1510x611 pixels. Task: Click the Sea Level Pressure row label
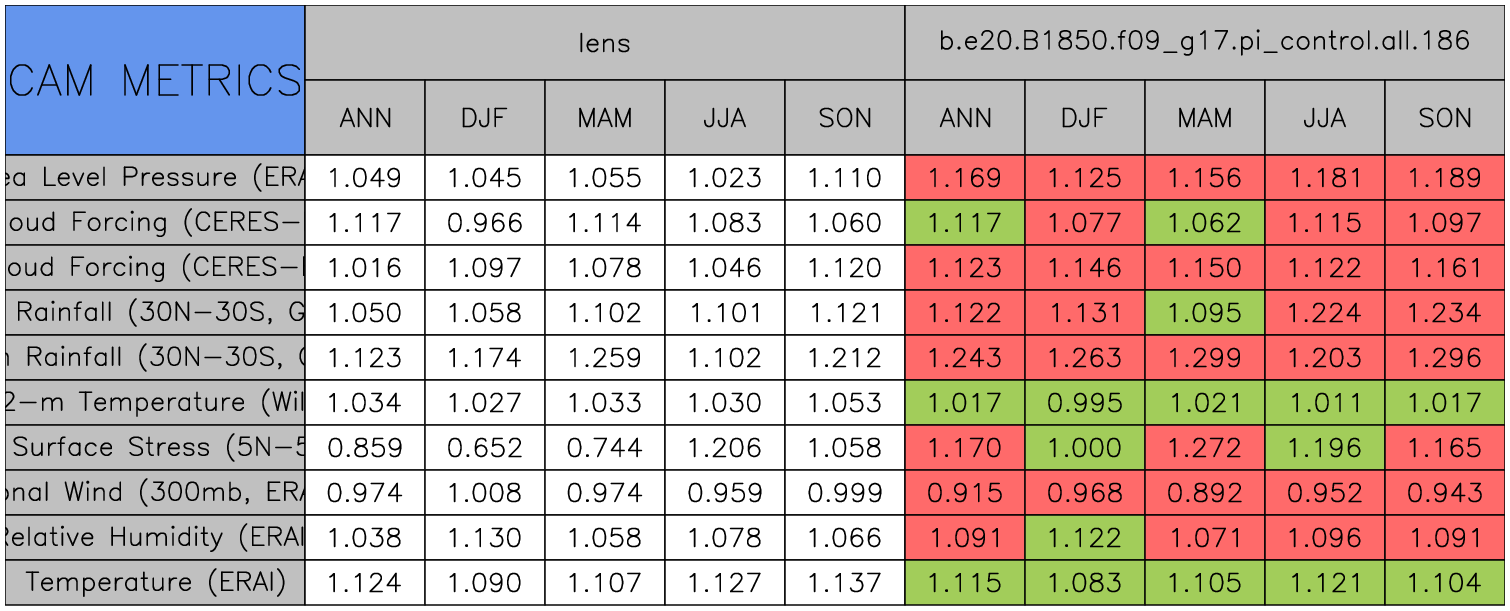pyautogui.click(x=155, y=178)
